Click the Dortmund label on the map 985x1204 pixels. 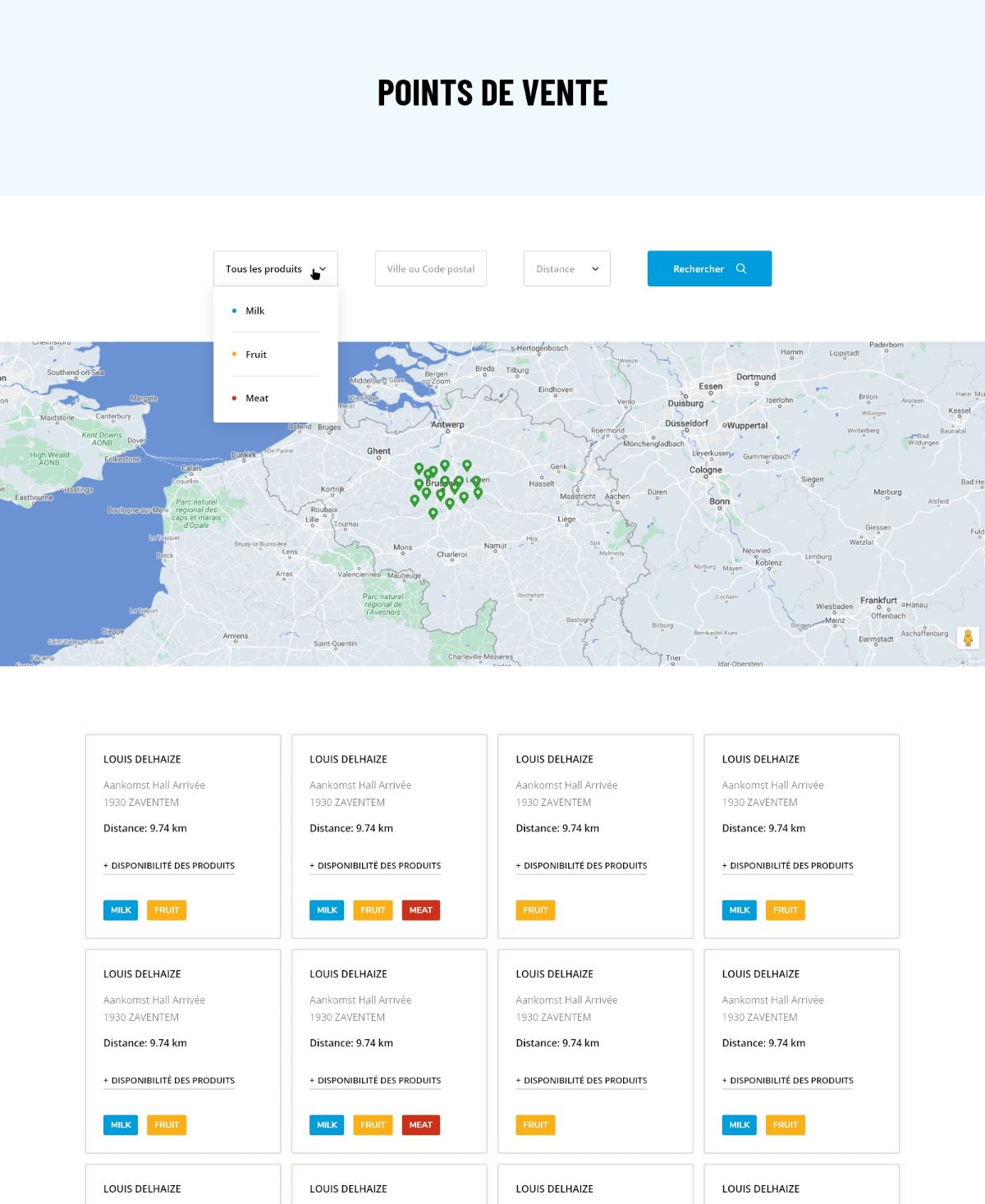(756, 378)
